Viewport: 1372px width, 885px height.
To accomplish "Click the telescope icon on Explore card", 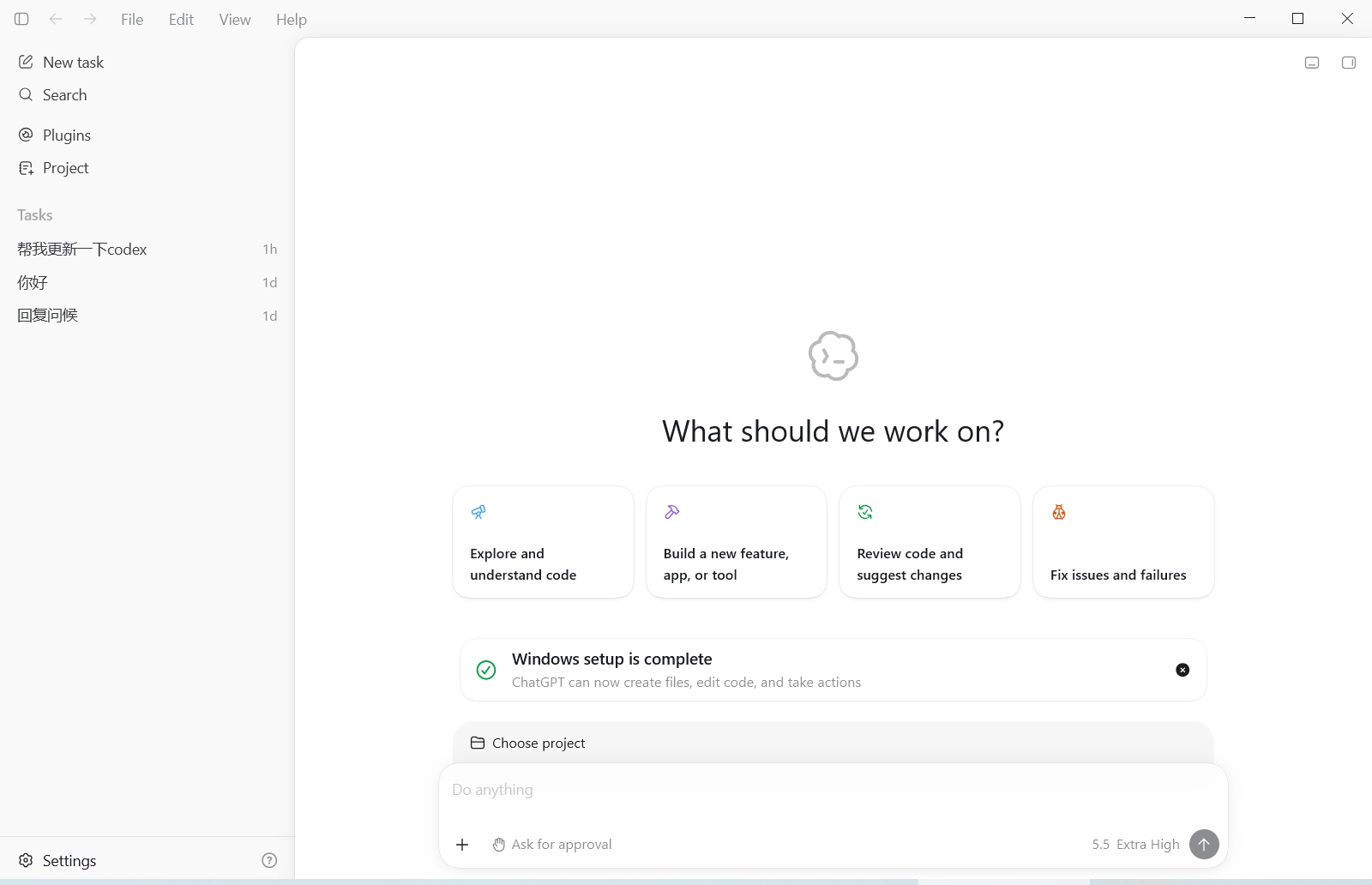I will tap(478, 512).
